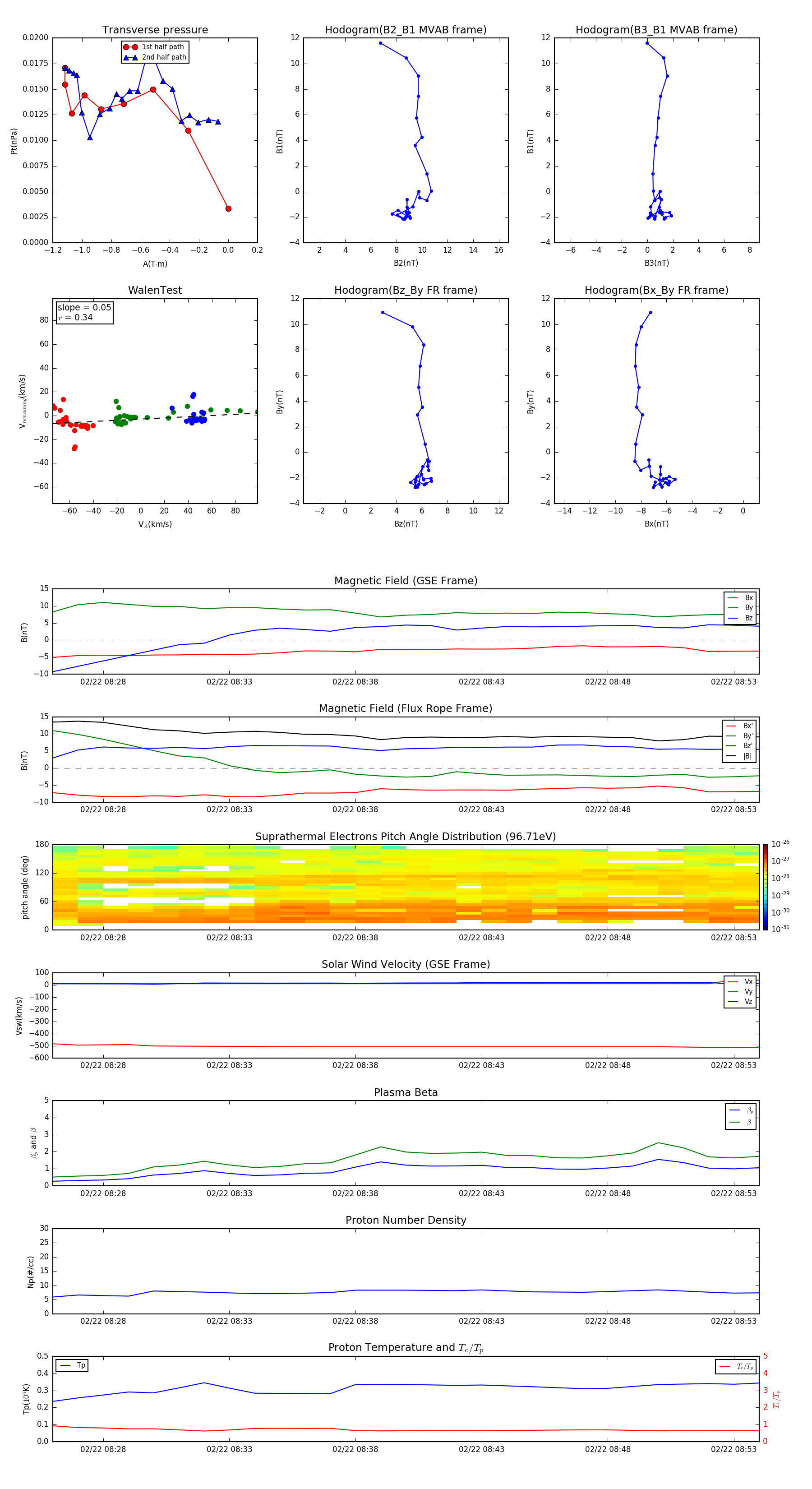Click the '10^-26' colorbar tick label
Screen dimensions: 812x1489
point(780,844)
